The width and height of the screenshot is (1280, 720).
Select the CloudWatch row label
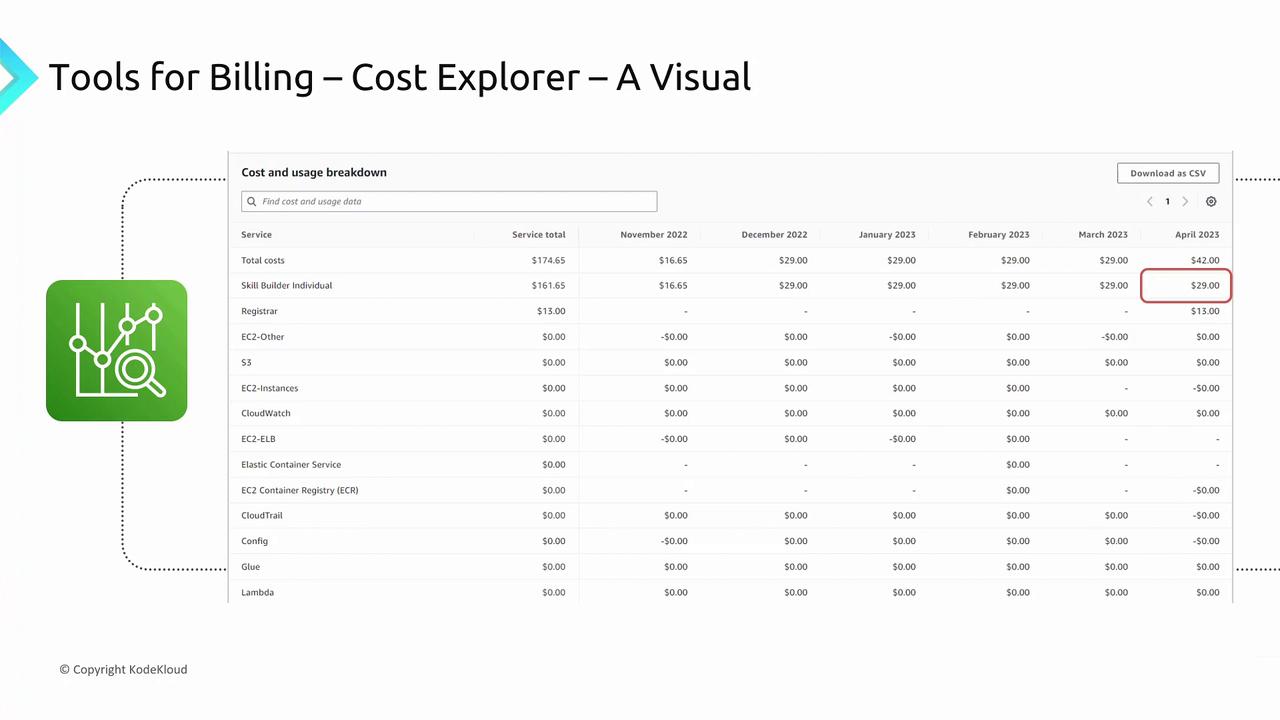click(266, 413)
